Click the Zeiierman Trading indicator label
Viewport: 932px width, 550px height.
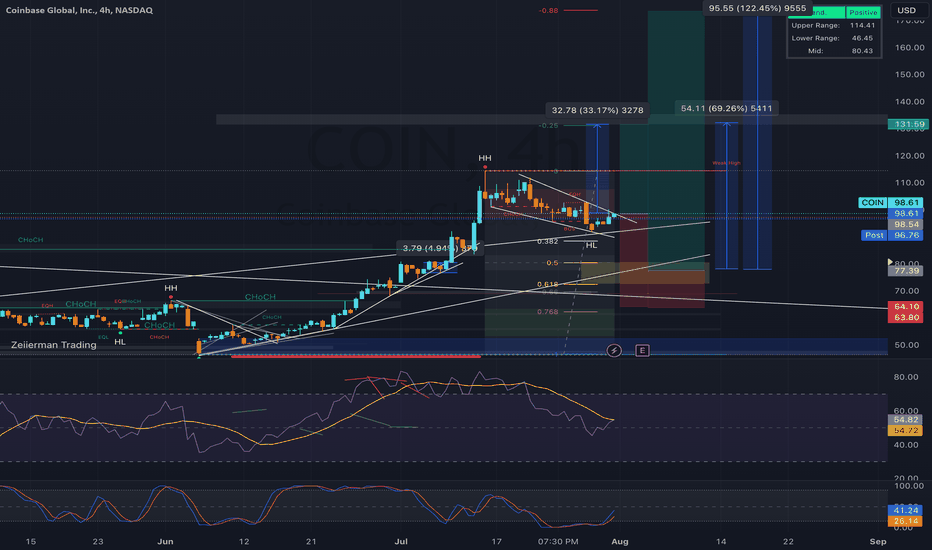point(53,345)
